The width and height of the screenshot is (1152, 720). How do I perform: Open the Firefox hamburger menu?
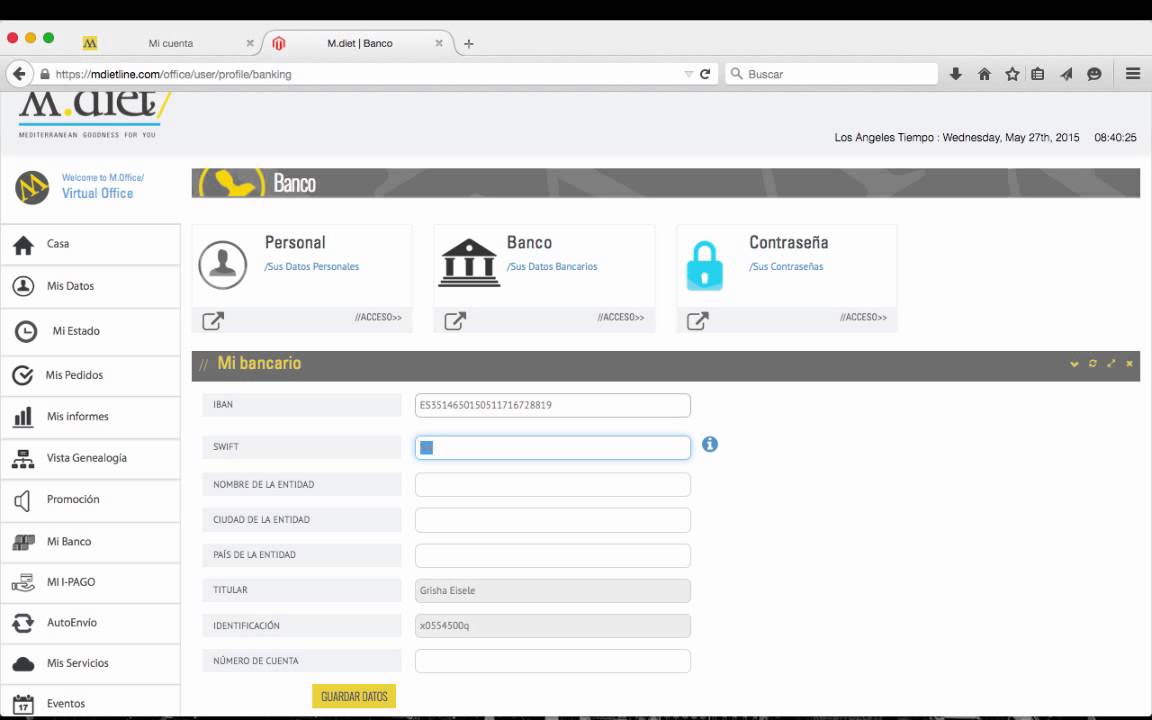click(1132, 73)
